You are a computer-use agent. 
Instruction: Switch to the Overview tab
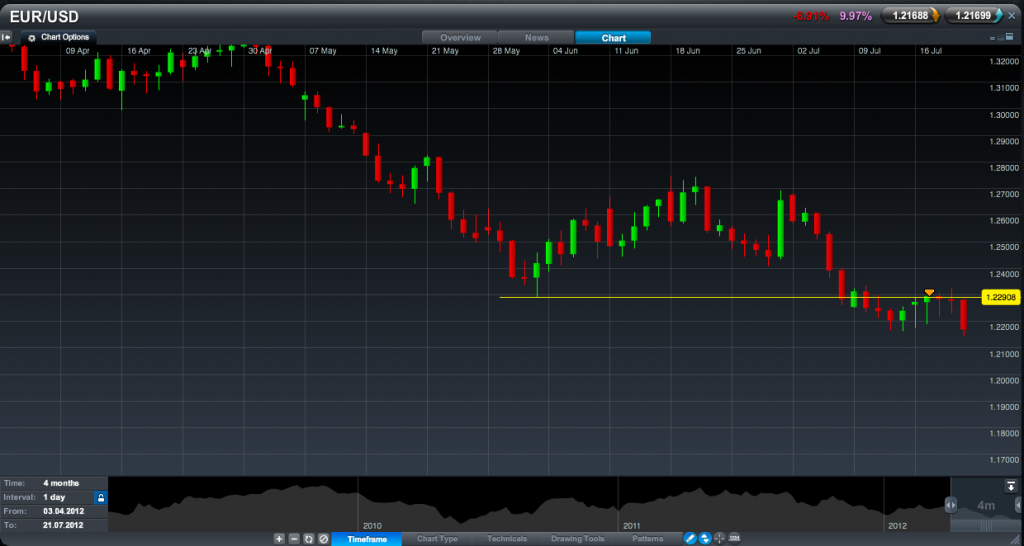[460, 37]
